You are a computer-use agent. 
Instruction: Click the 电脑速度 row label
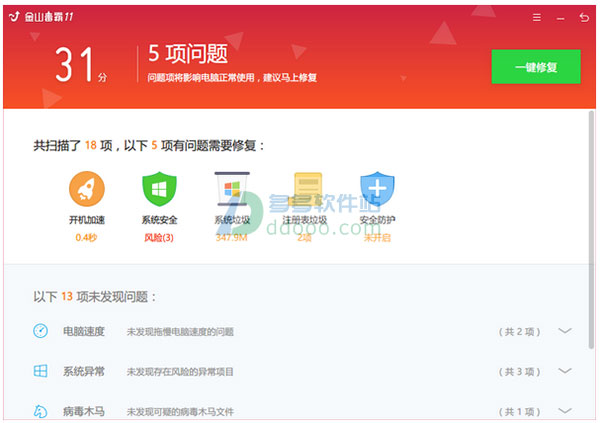click(84, 331)
